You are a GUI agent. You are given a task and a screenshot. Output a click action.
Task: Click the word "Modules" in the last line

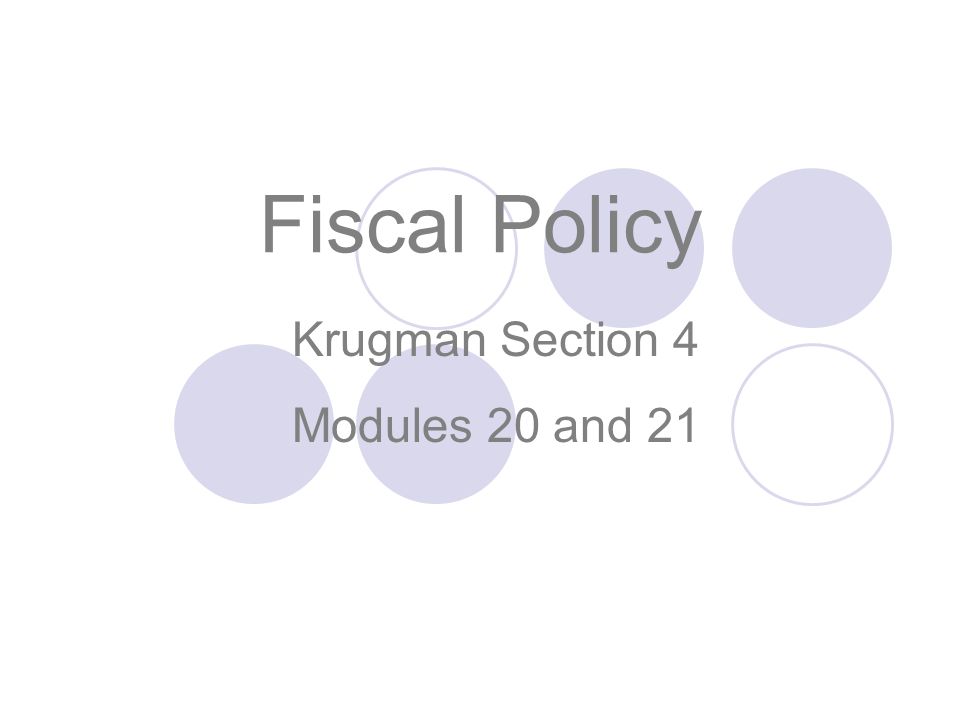pos(382,426)
